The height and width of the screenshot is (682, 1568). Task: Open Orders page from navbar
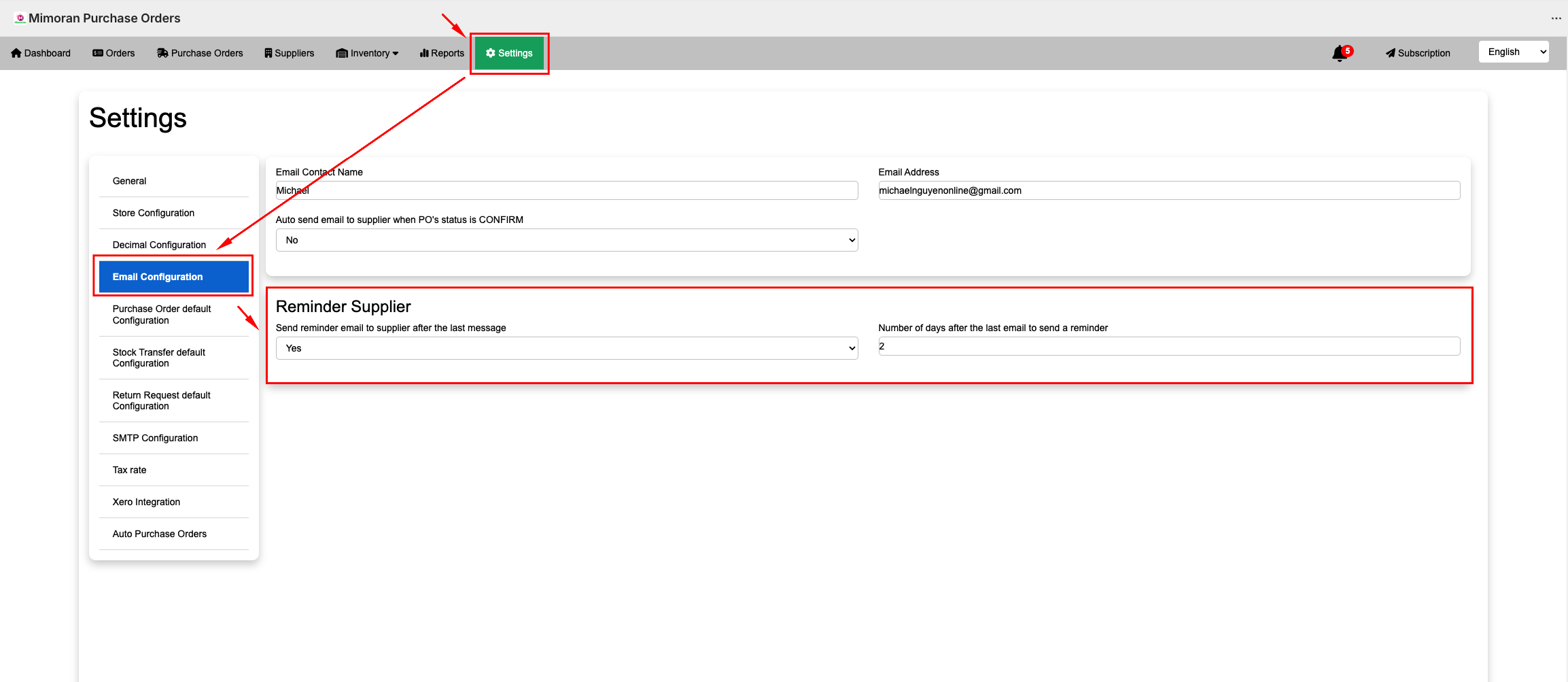114,53
